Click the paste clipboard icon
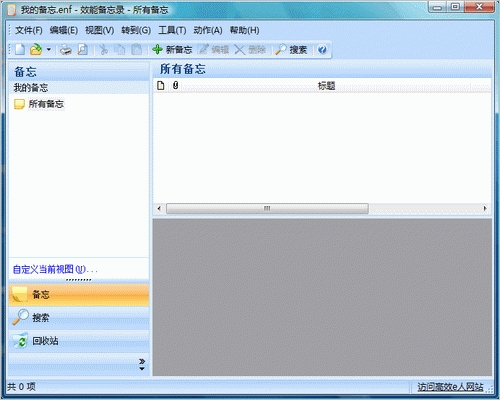500x400 pixels. coord(136,50)
